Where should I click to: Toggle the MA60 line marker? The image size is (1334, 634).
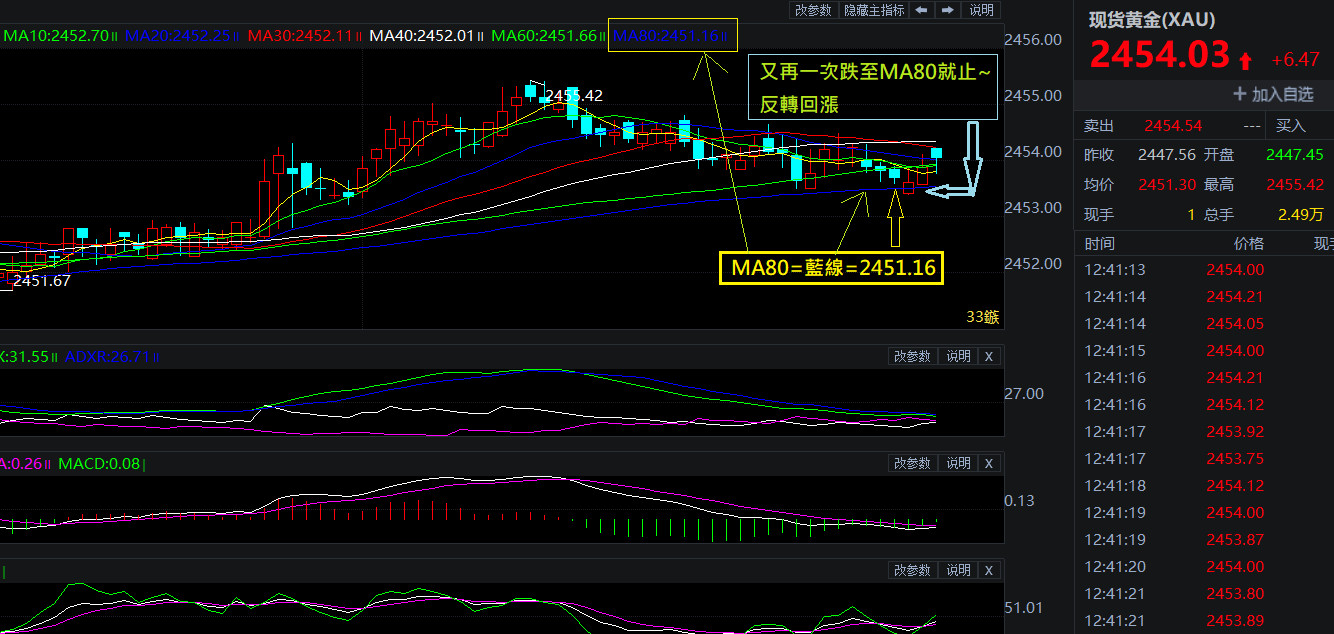tap(603, 36)
